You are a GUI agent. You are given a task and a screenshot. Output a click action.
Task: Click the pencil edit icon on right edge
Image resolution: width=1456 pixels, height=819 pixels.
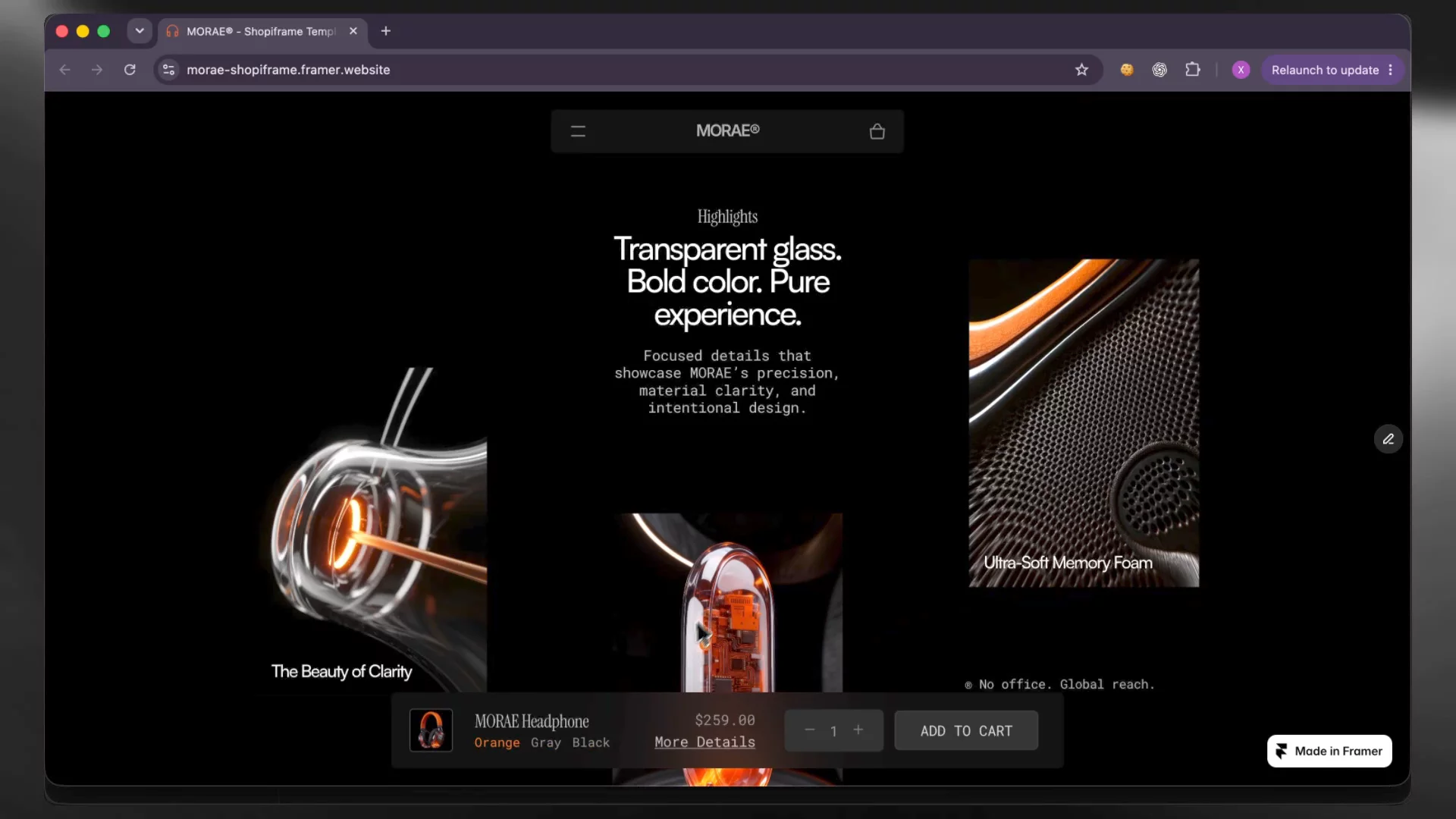coord(1389,439)
